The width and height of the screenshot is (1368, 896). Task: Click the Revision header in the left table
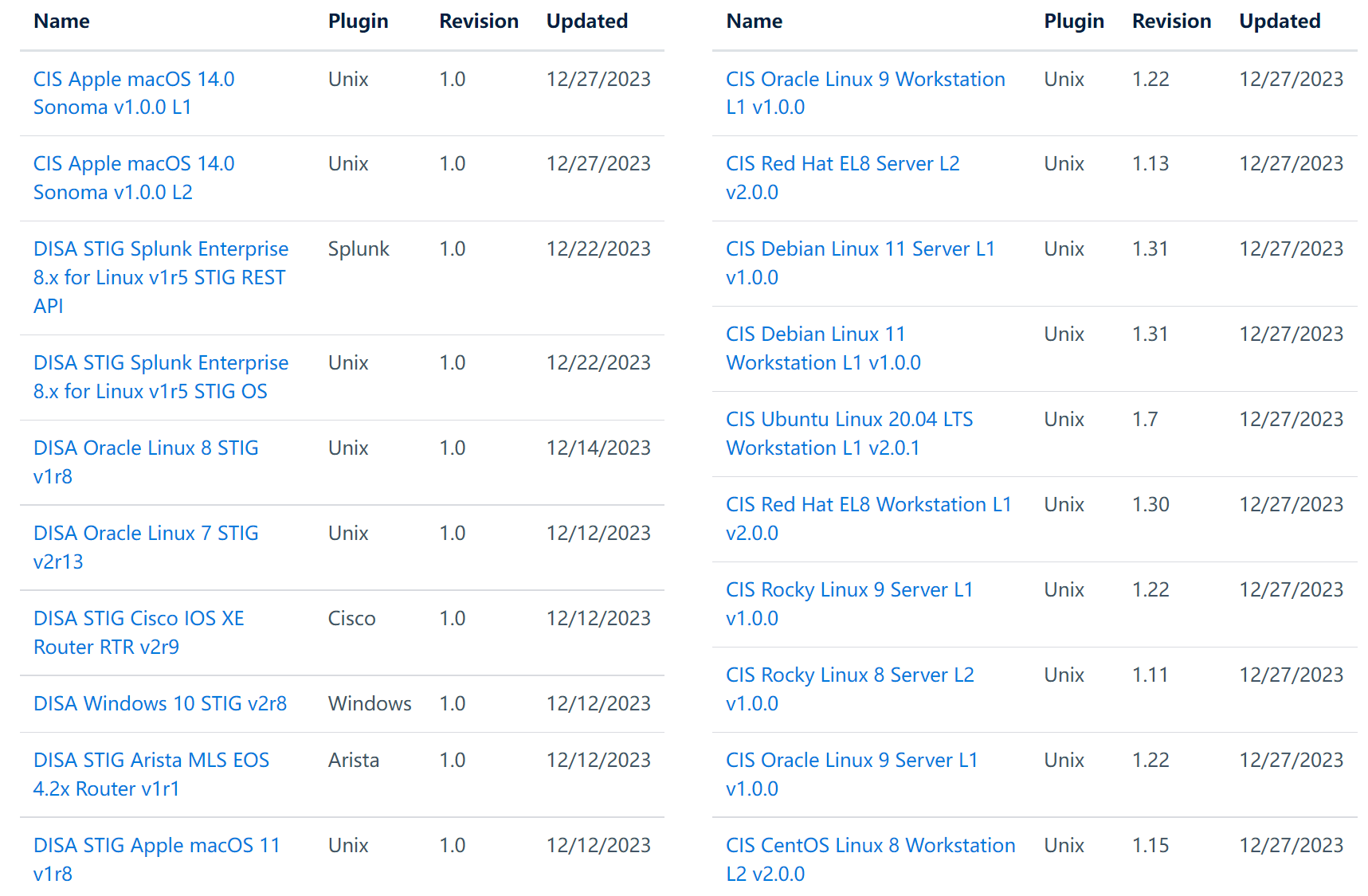[x=479, y=22]
